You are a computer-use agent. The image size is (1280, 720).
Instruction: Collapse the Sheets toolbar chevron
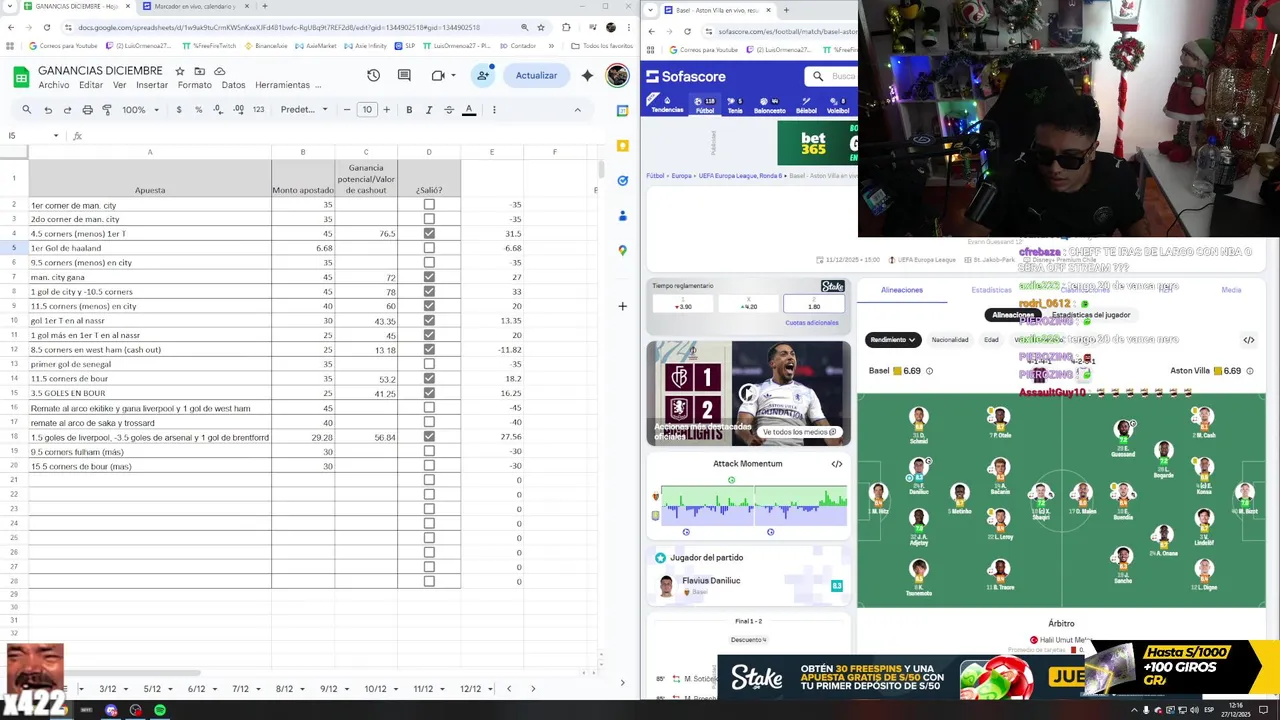pos(577,110)
